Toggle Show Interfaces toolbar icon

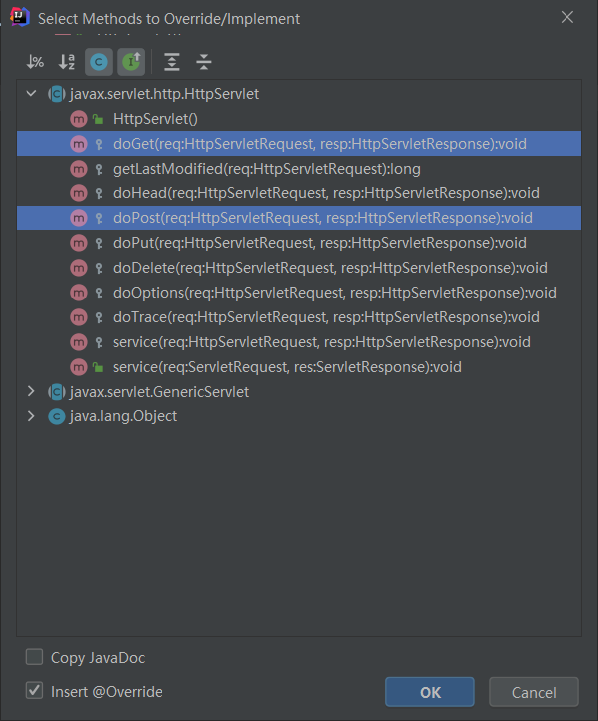click(x=131, y=62)
